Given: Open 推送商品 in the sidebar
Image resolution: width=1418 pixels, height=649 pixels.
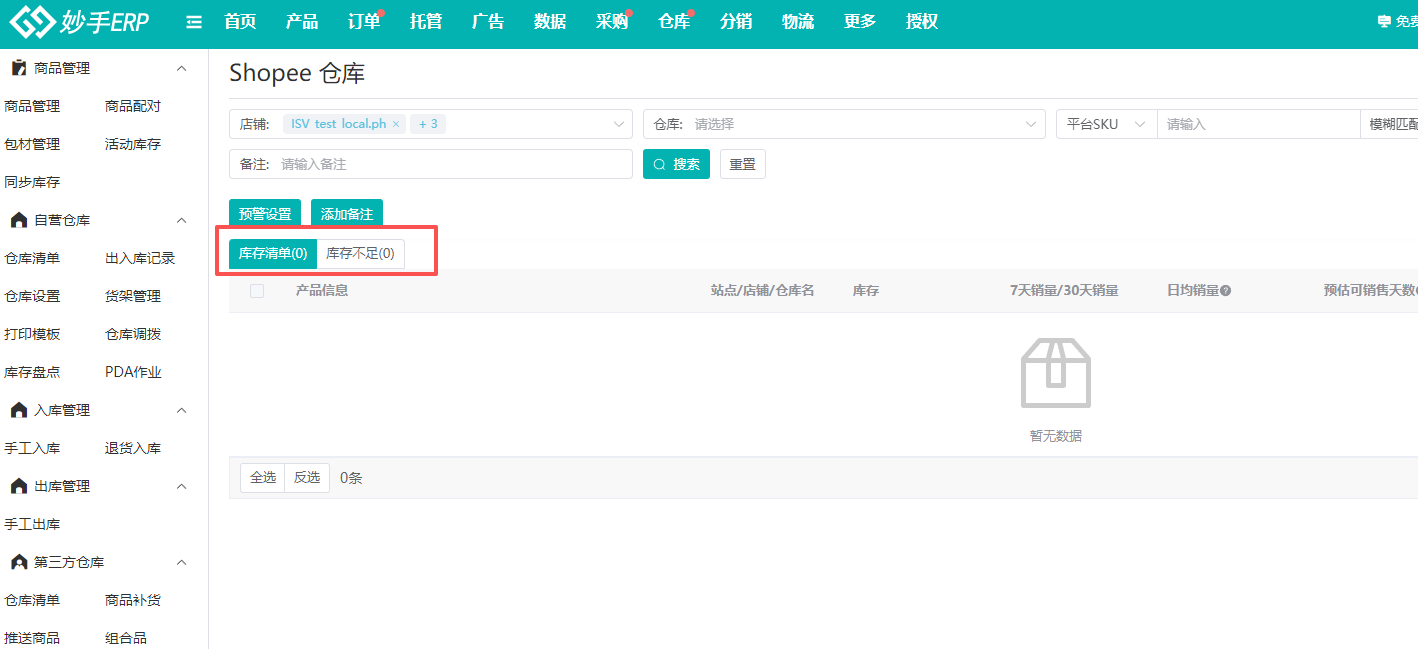Looking at the screenshot, I should 32,638.
